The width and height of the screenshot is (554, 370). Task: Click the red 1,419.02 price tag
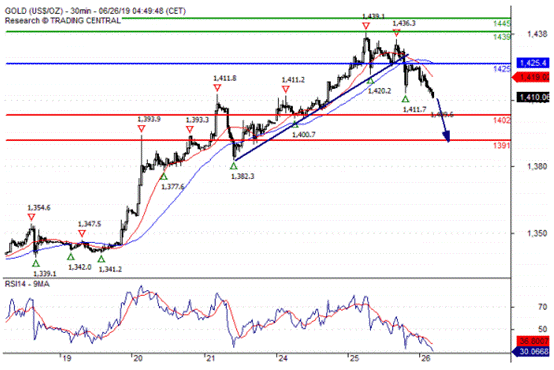(x=531, y=77)
